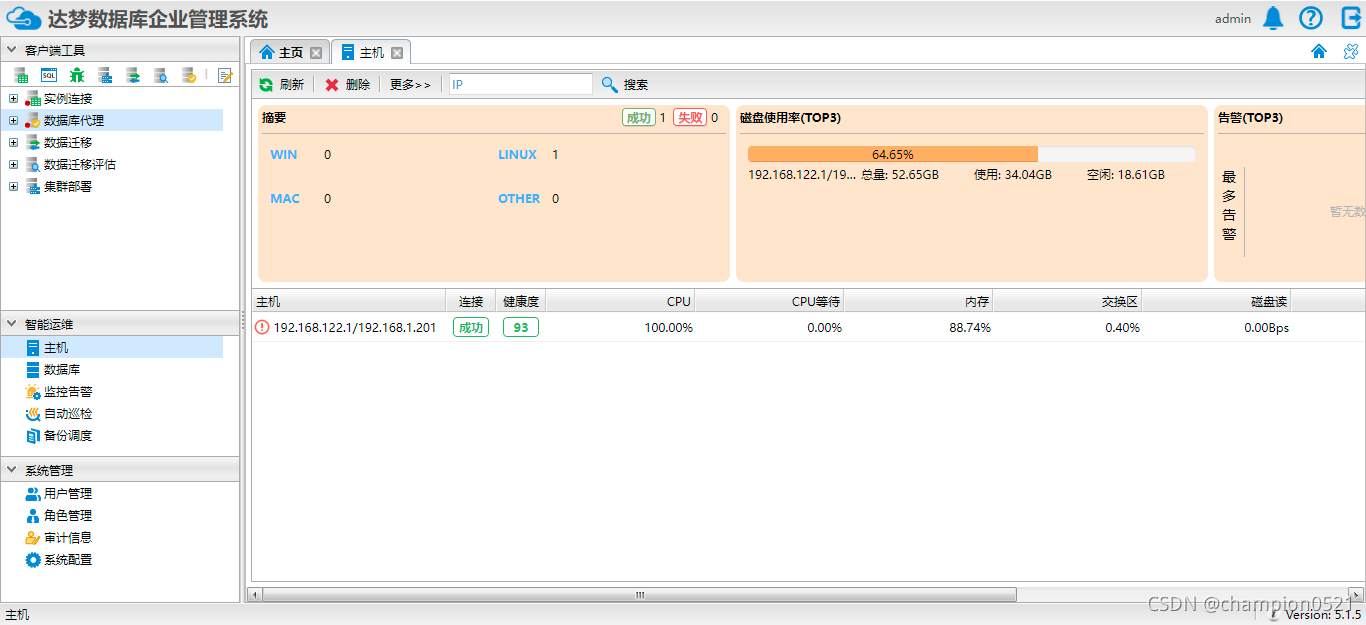Expand the 数据库代理 tree node
Screen dimensions: 1366x625
tap(13, 120)
